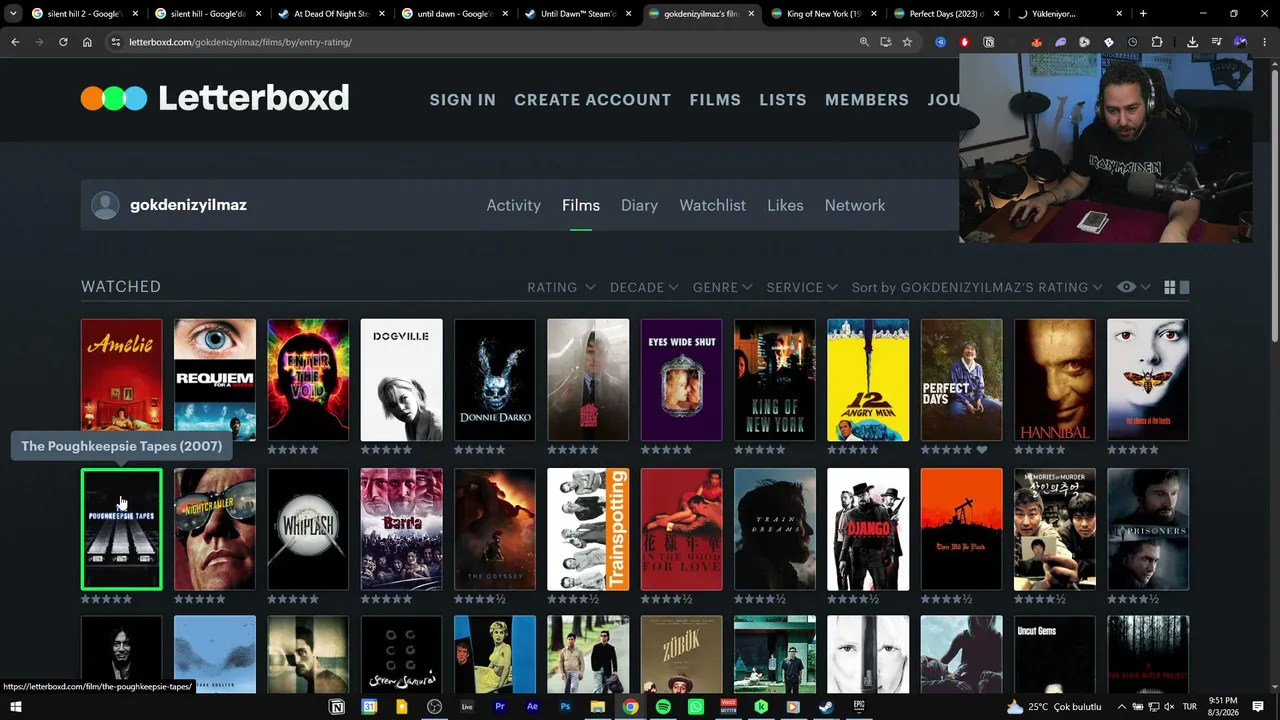Open OBS Studio from the taskbar
Screen dimensions: 1280x720
434,707
